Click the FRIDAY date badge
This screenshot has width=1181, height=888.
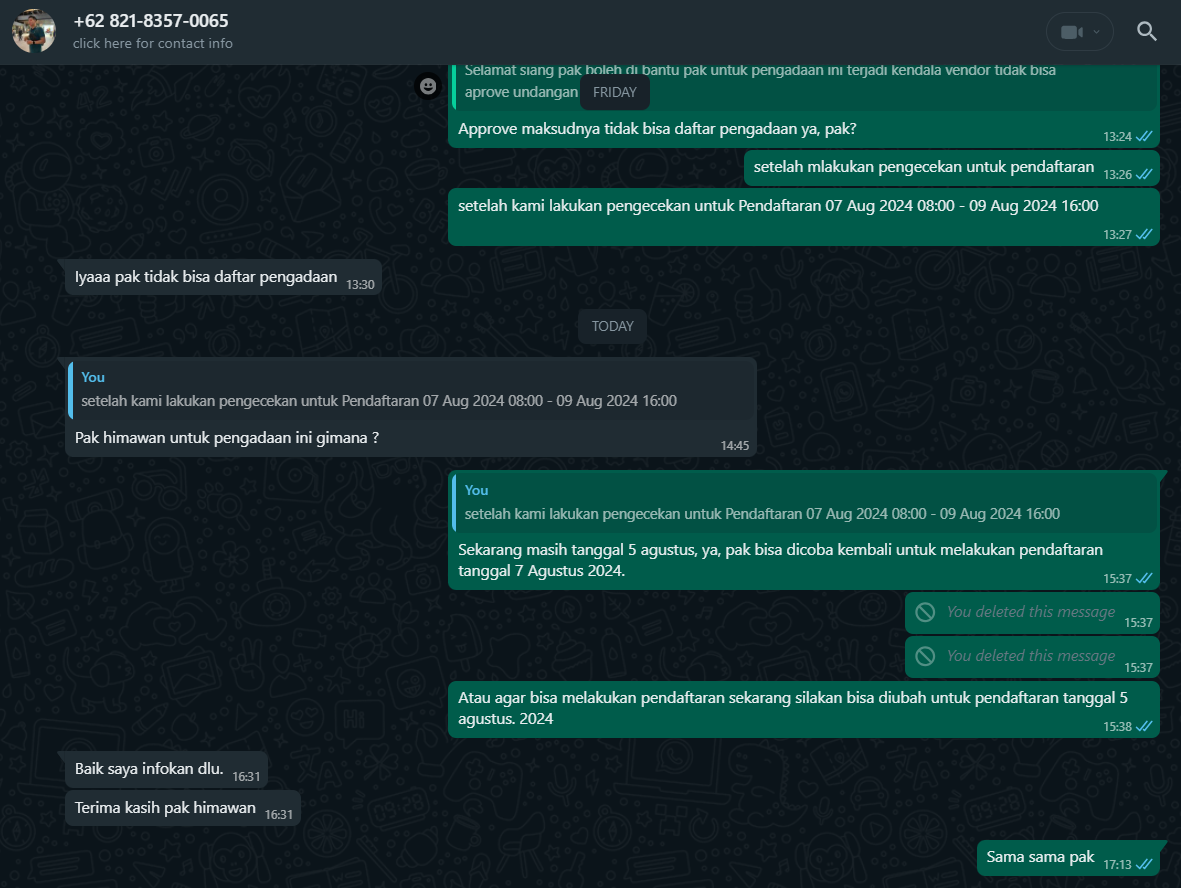614,92
